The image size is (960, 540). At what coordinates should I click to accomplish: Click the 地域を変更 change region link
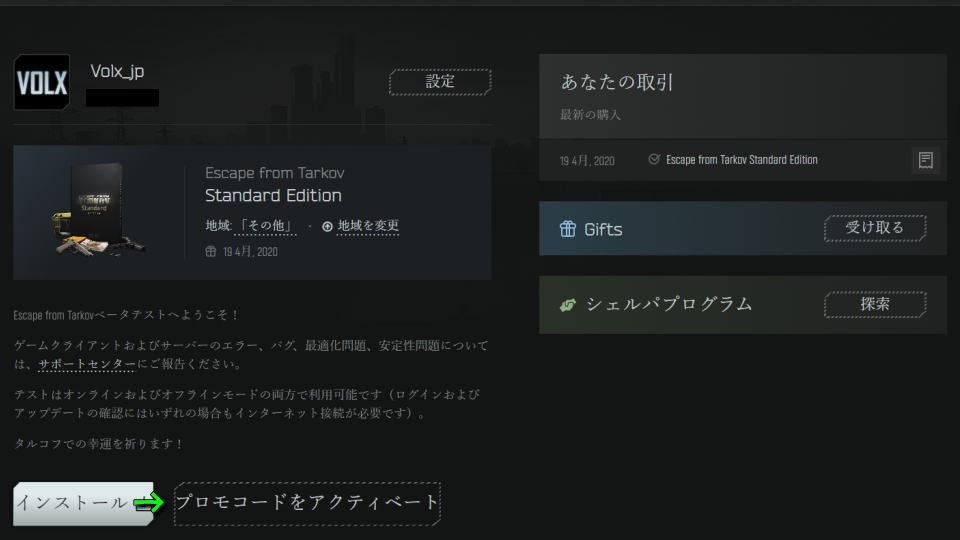coord(368,226)
